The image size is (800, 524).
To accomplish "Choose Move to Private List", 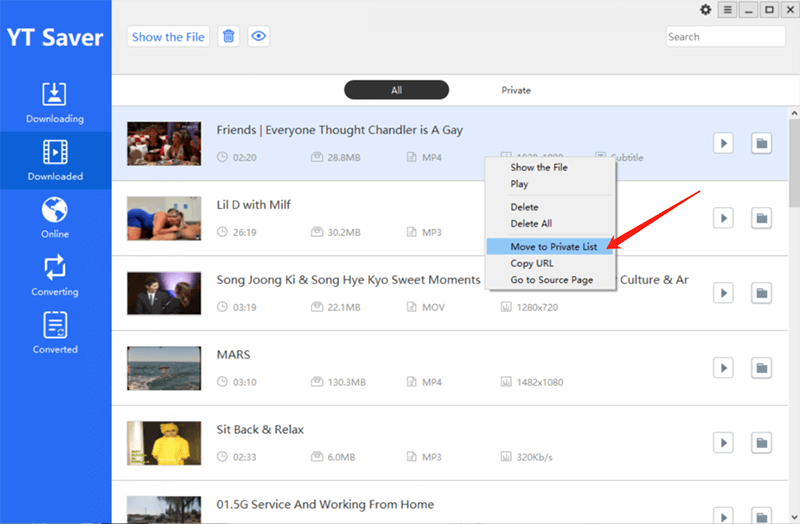I will [553, 246].
